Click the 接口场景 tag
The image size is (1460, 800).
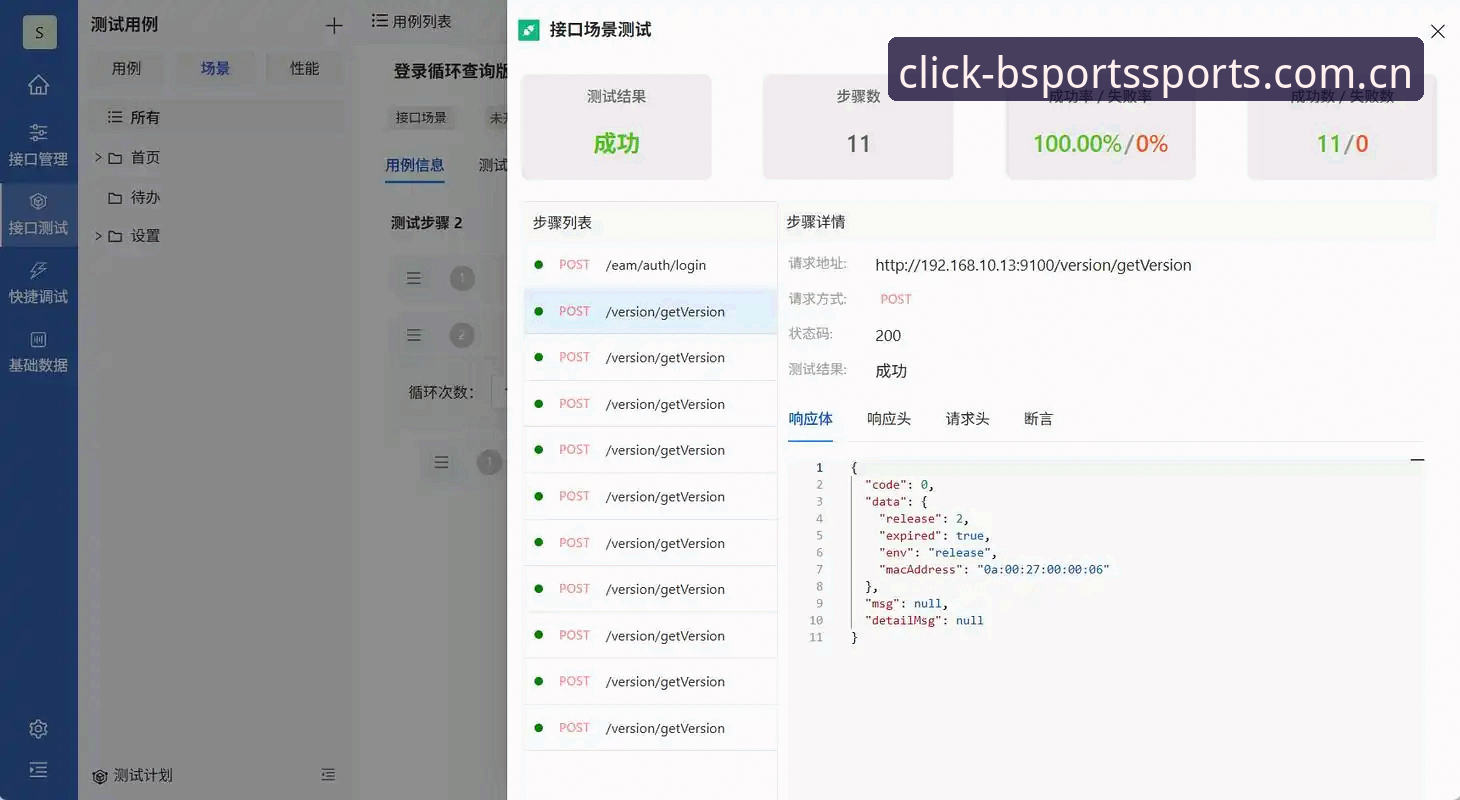coord(421,117)
